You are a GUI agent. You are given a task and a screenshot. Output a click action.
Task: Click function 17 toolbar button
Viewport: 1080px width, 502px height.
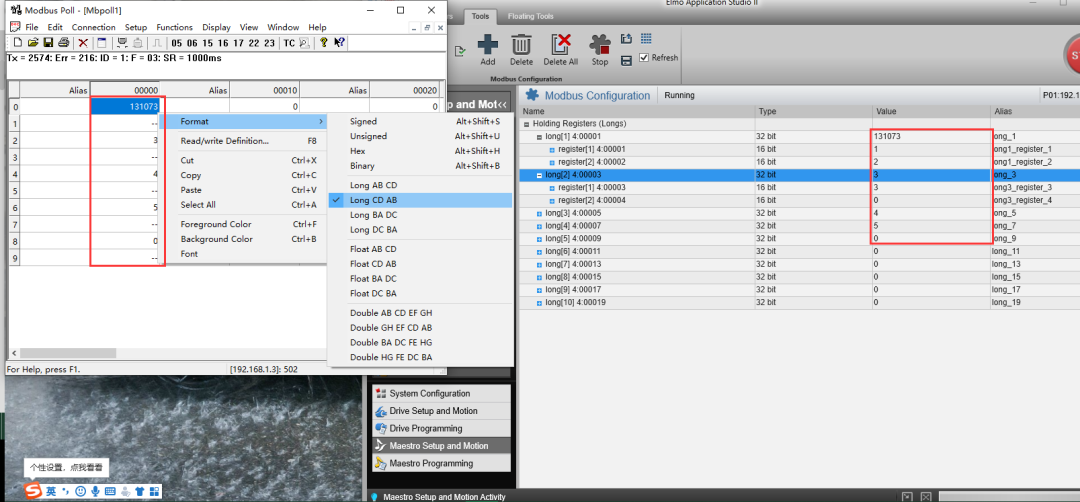(x=238, y=43)
